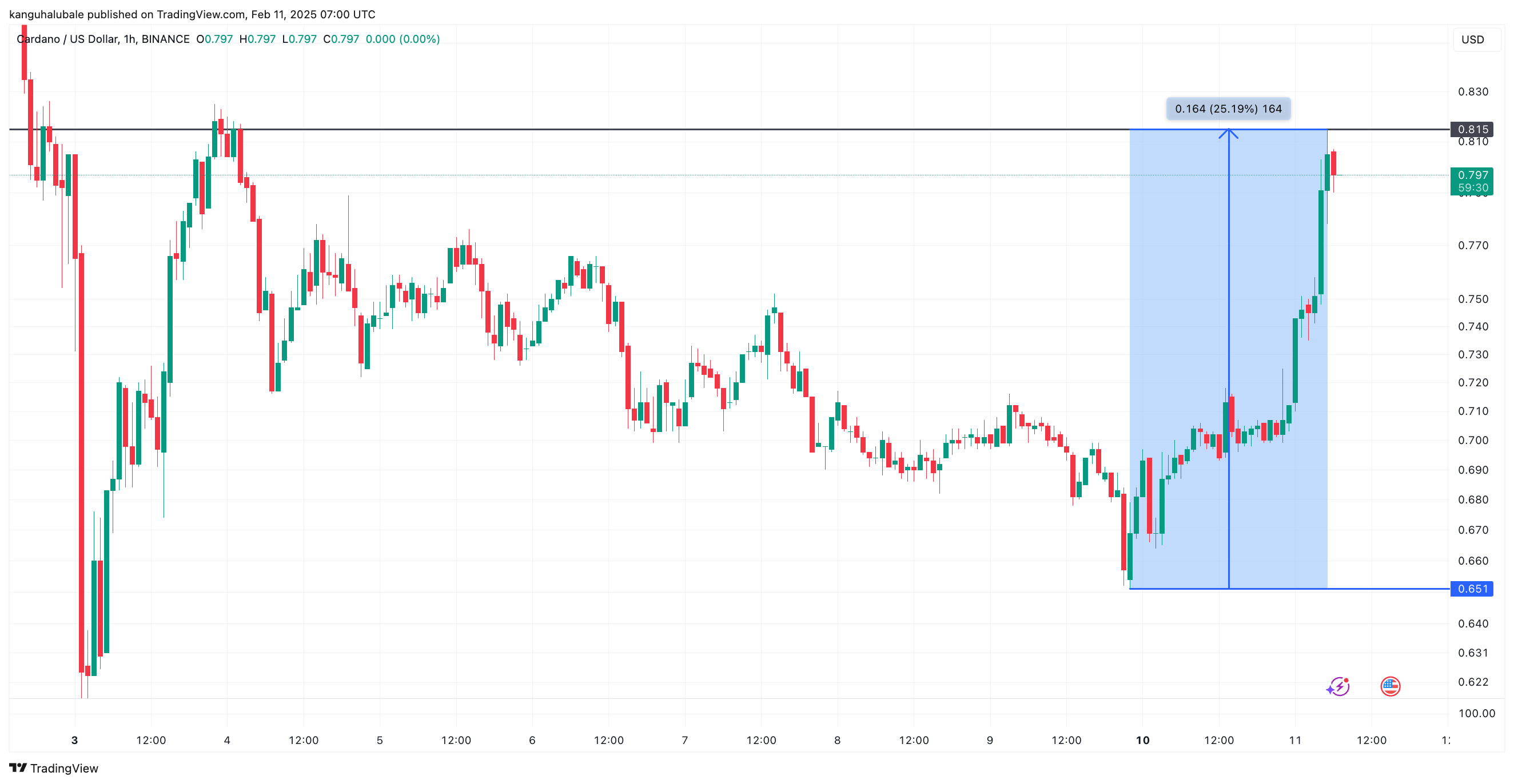Screen dimensions: 1514x784
Task: Click the 0.830 label on price axis
Action: [1472, 91]
